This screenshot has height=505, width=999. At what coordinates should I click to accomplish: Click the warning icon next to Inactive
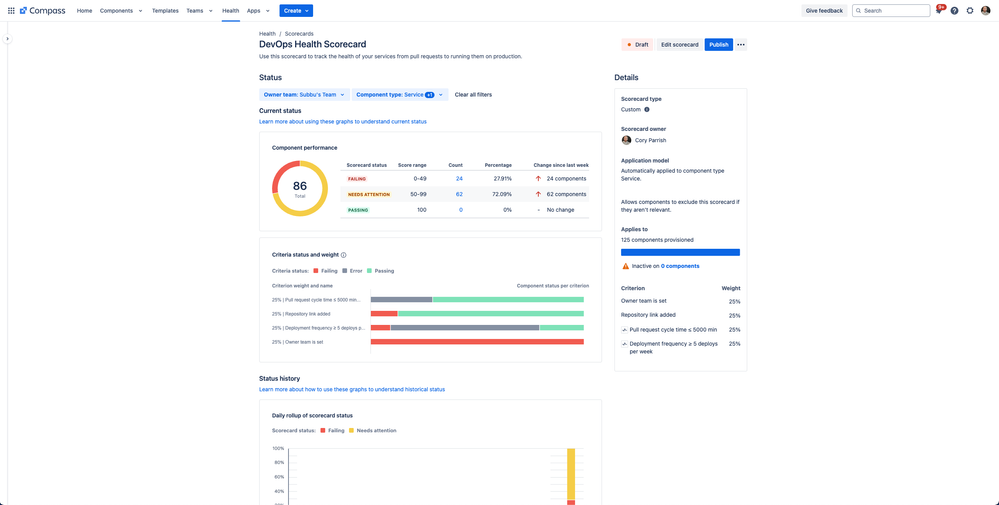625,266
